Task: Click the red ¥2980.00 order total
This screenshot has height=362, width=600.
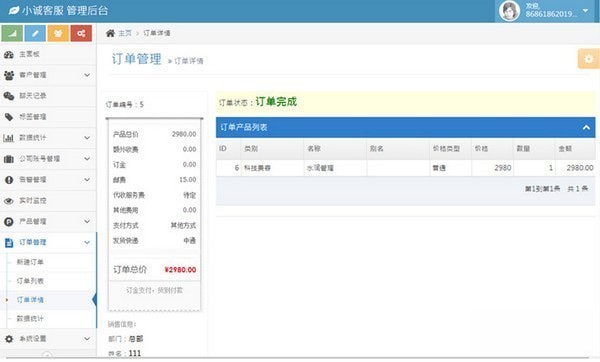Action: 180,270
